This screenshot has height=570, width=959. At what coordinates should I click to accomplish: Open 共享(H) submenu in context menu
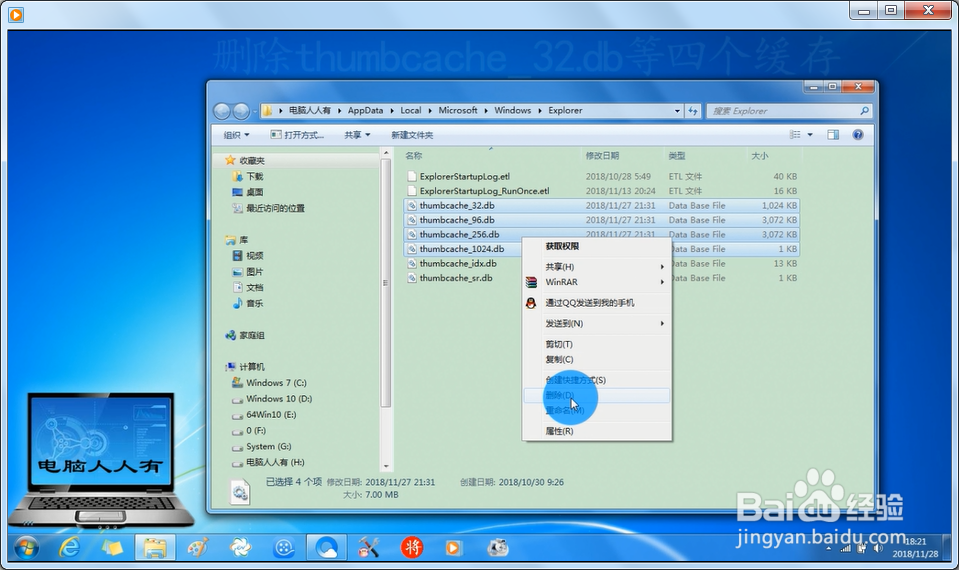(596, 267)
